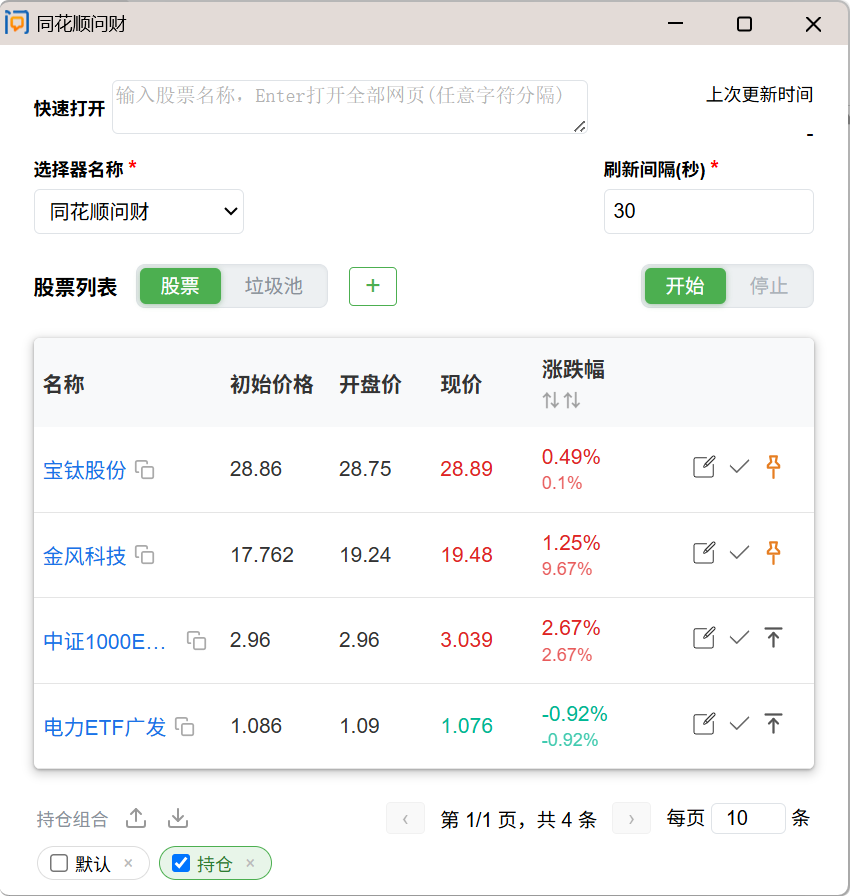Viewport: 850px width, 896px height.
Task: Click the 名称 column header
Action: (64, 384)
